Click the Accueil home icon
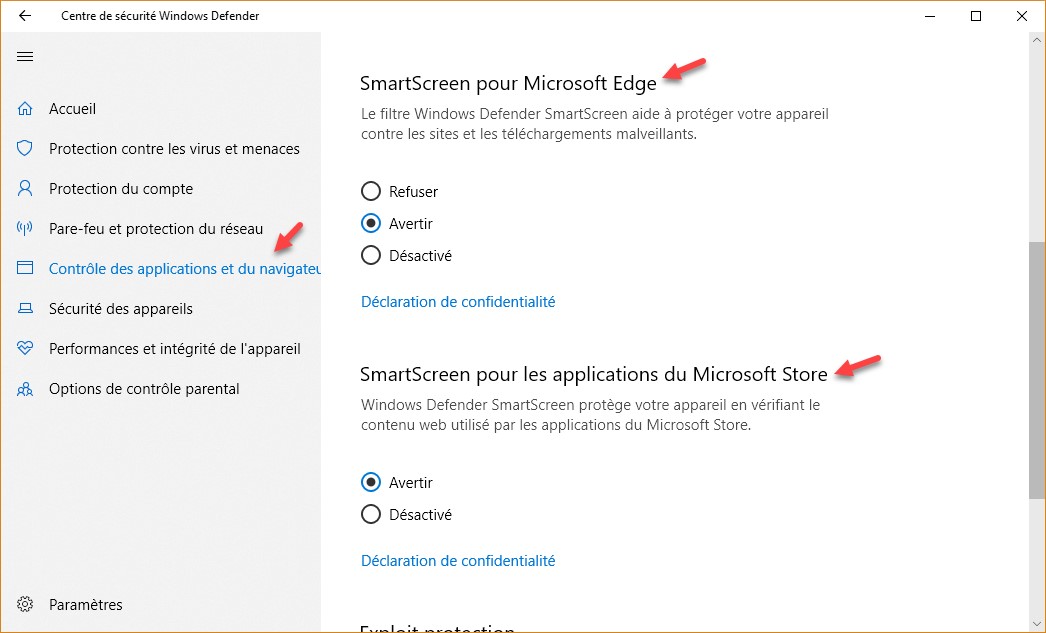This screenshot has width=1046, height=633. (x=25, y=109)
